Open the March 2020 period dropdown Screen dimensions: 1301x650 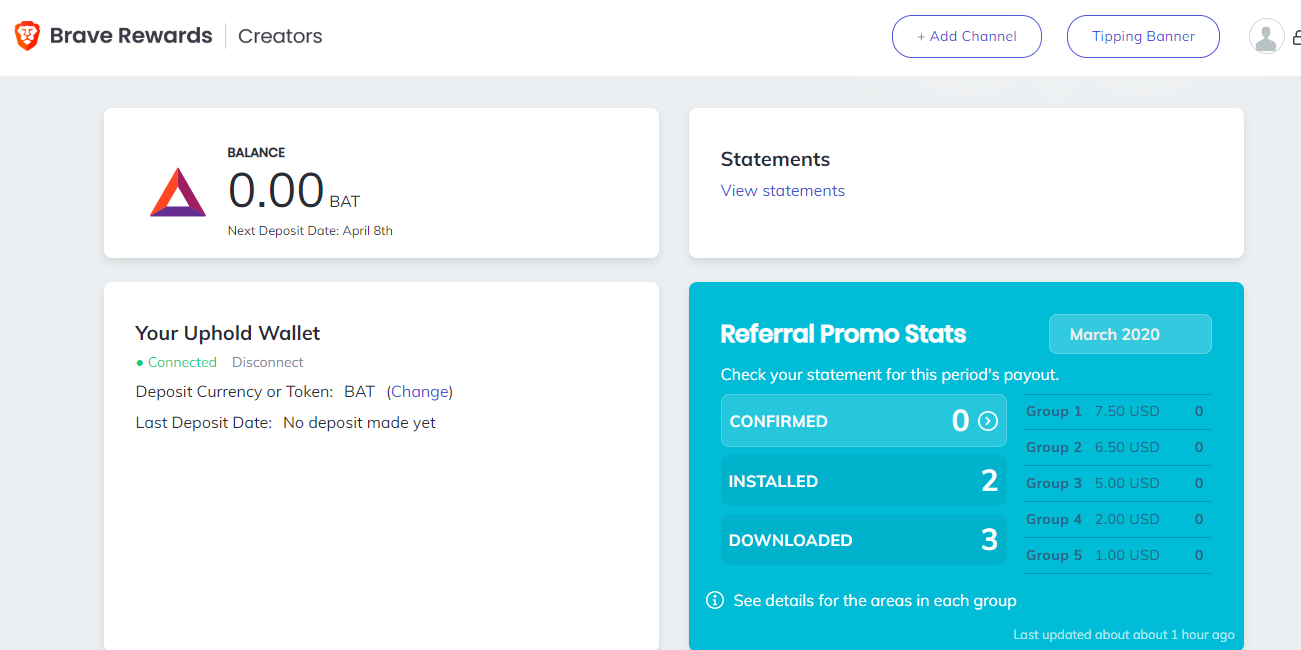pos(1129,334)
